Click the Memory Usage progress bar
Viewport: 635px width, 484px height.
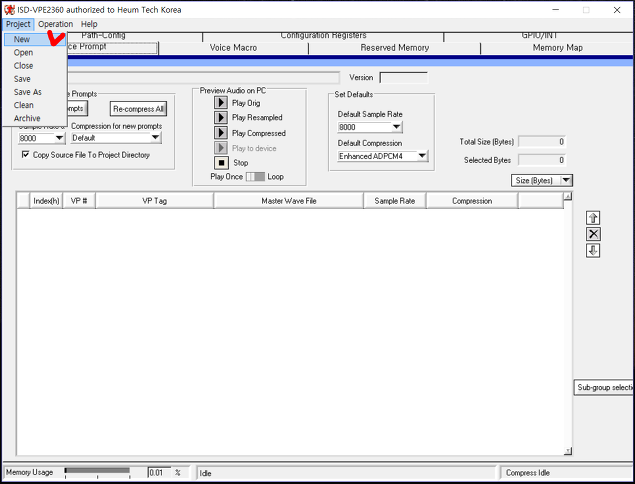97,471
